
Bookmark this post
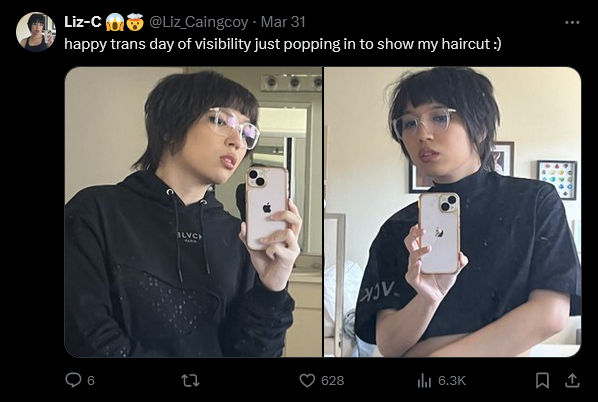click(x=542, y=380)
